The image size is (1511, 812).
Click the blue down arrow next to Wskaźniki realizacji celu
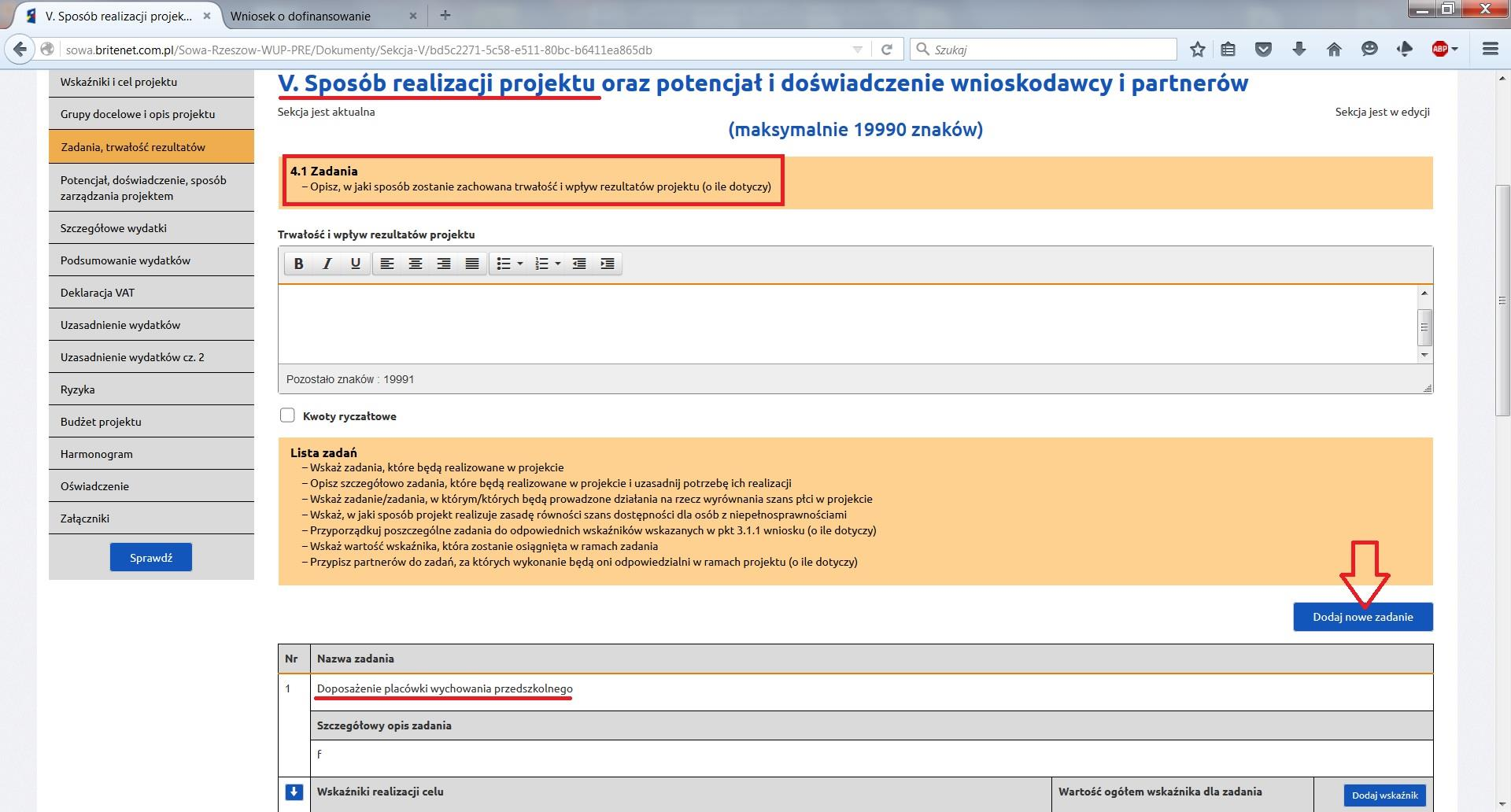[294, 792]
